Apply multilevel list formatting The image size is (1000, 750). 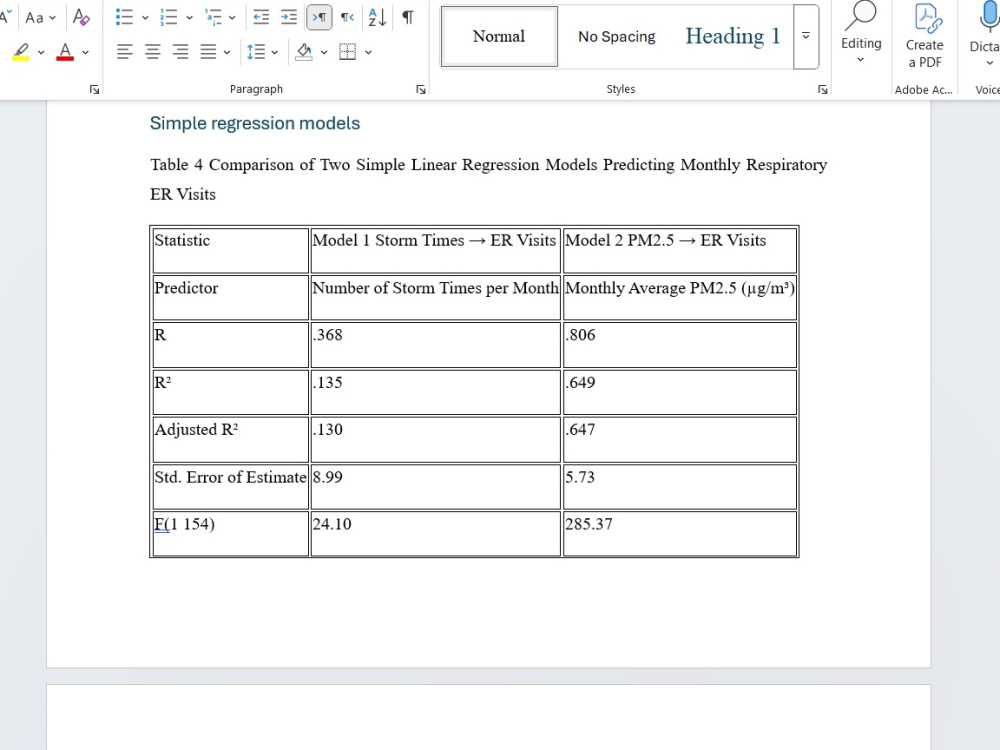pyautogui.click(x=213, y=17)
